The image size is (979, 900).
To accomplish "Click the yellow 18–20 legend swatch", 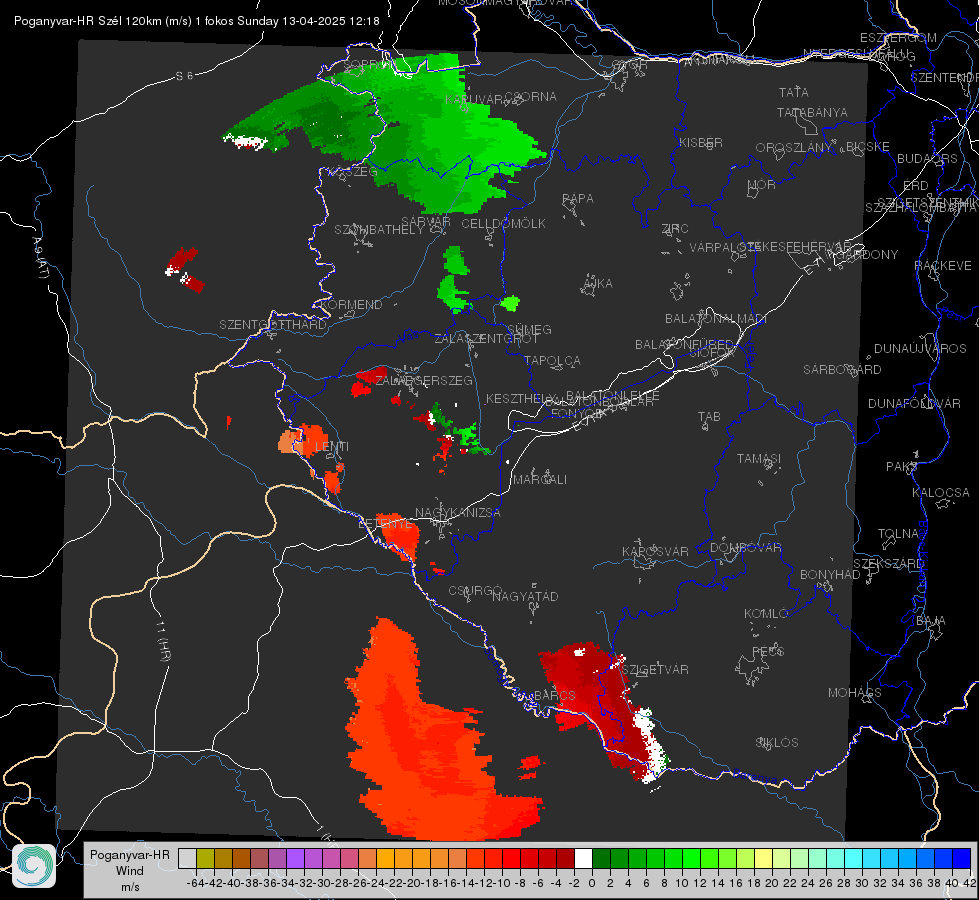I will click(x=764, y=858).
